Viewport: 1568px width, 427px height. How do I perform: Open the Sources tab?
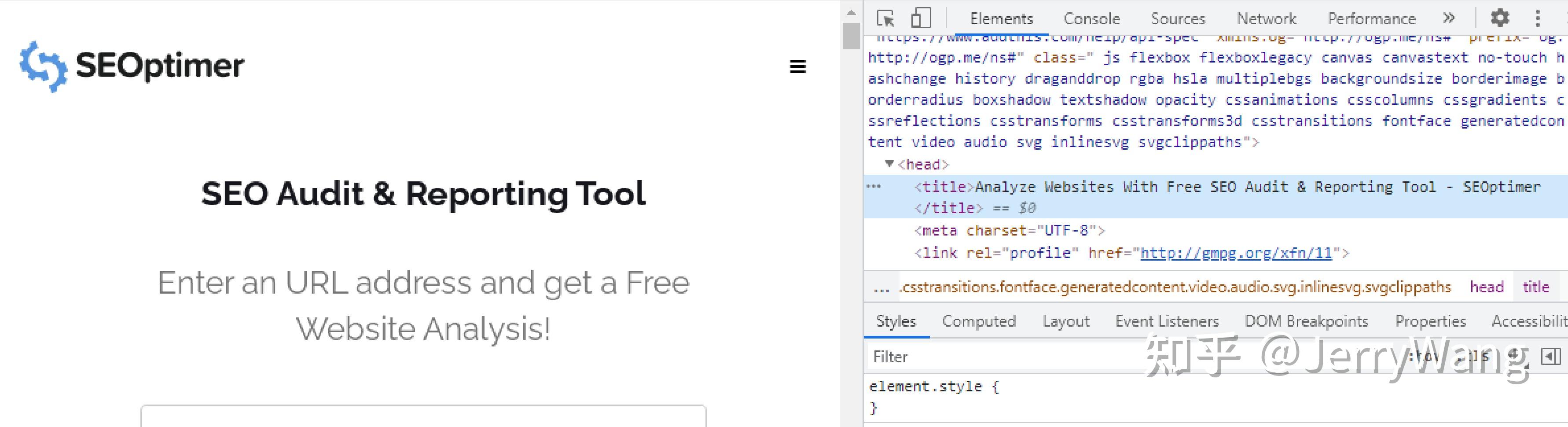point(1178,19)
